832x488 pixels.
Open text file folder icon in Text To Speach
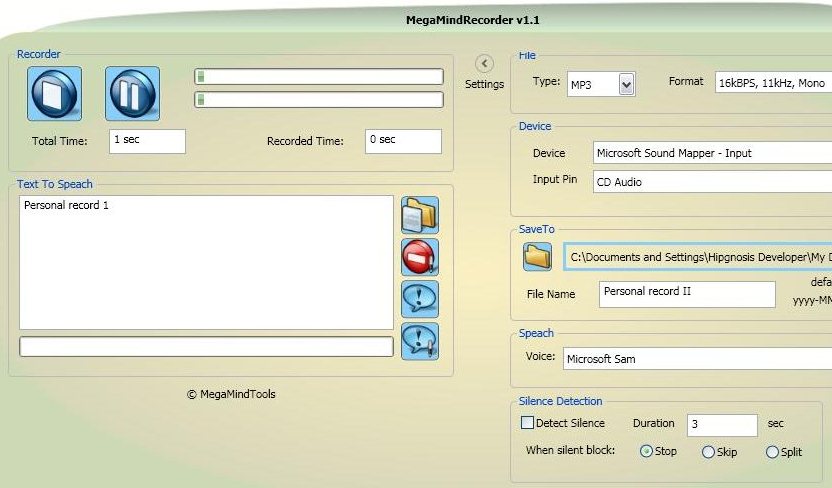click(x=420, y=215)
